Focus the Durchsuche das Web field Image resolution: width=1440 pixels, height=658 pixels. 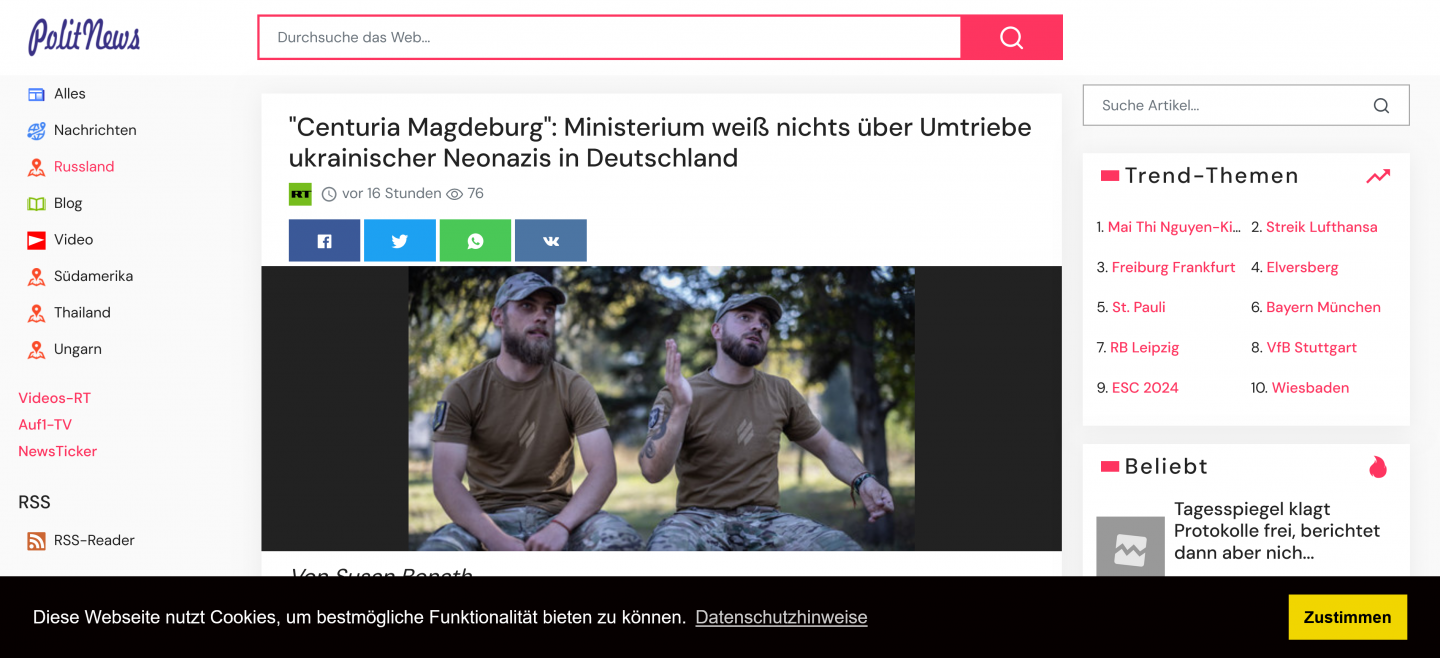tap(609, 37)
